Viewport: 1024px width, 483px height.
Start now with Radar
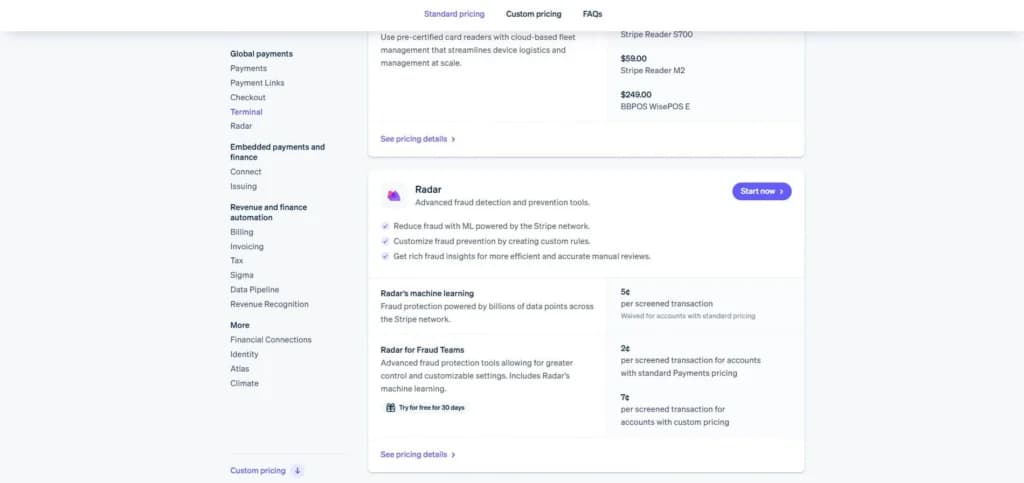761,191
